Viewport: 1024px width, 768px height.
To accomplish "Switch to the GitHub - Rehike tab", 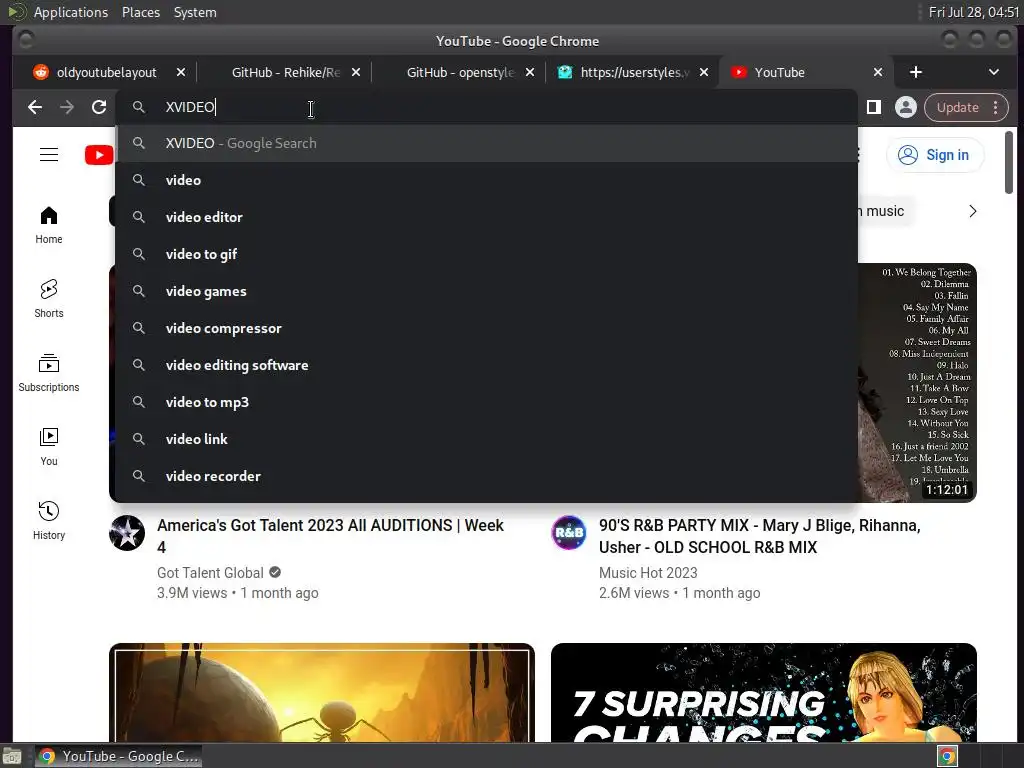I will pos(284,72).
